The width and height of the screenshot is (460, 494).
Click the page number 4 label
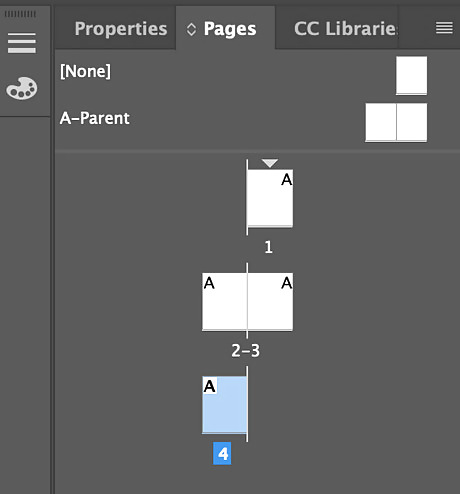point(222,454)
